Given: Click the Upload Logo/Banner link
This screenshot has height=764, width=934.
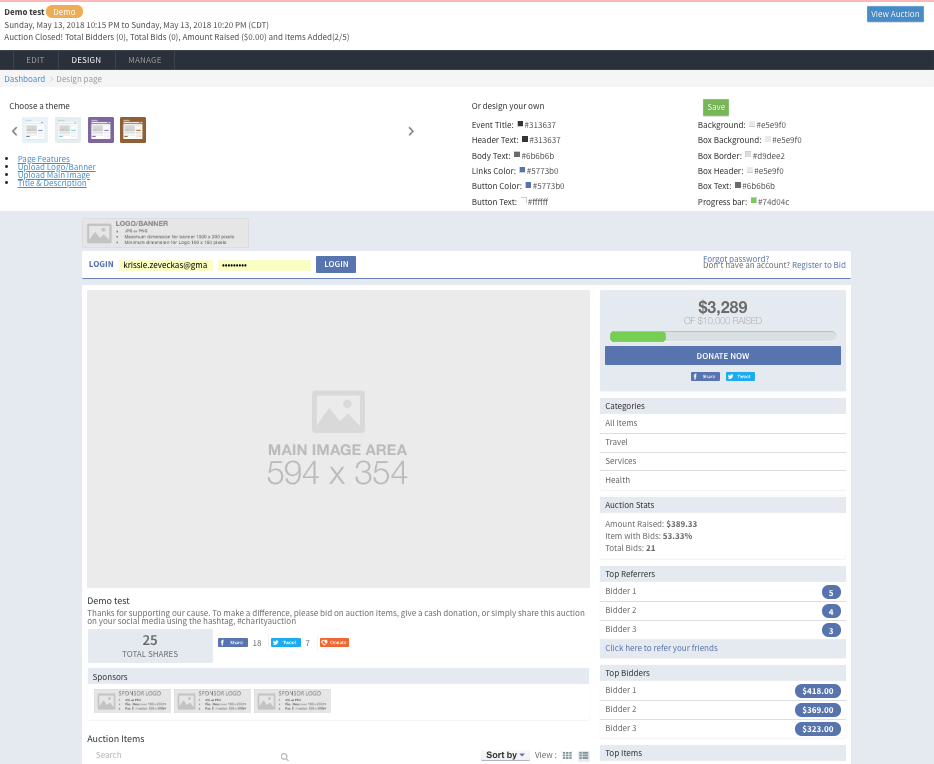Looking at the screenshot, I should tap(57, 167).
